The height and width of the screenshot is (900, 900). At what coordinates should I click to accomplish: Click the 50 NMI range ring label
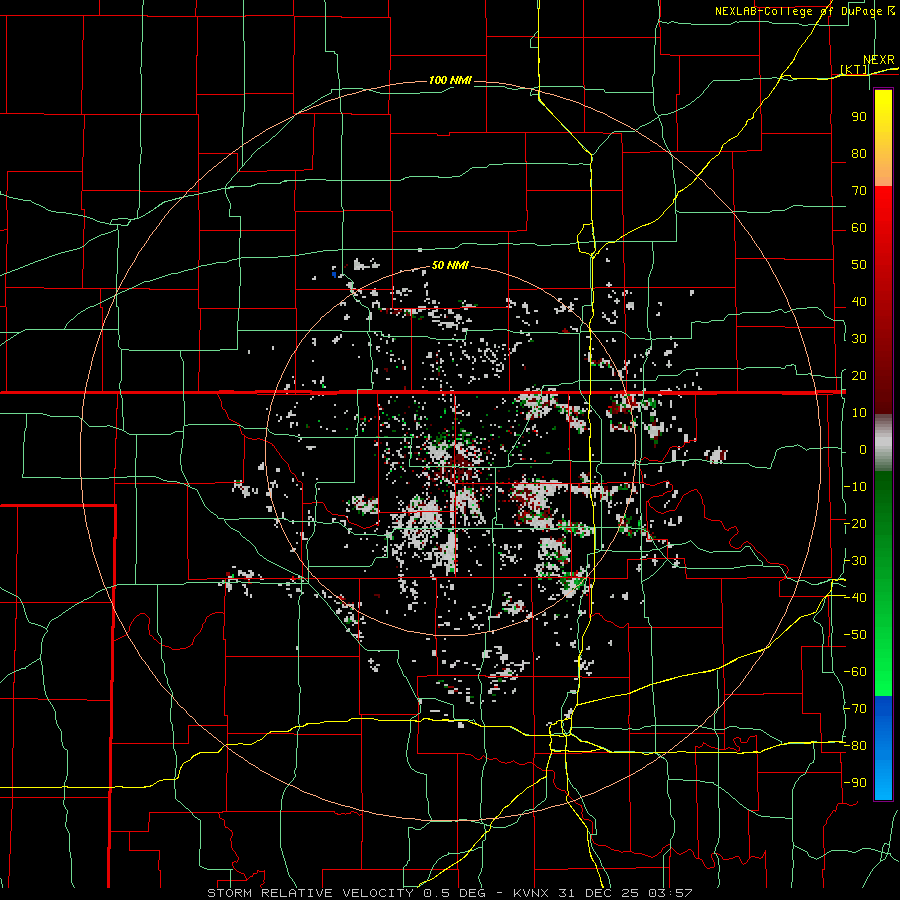tap(450, 265)
